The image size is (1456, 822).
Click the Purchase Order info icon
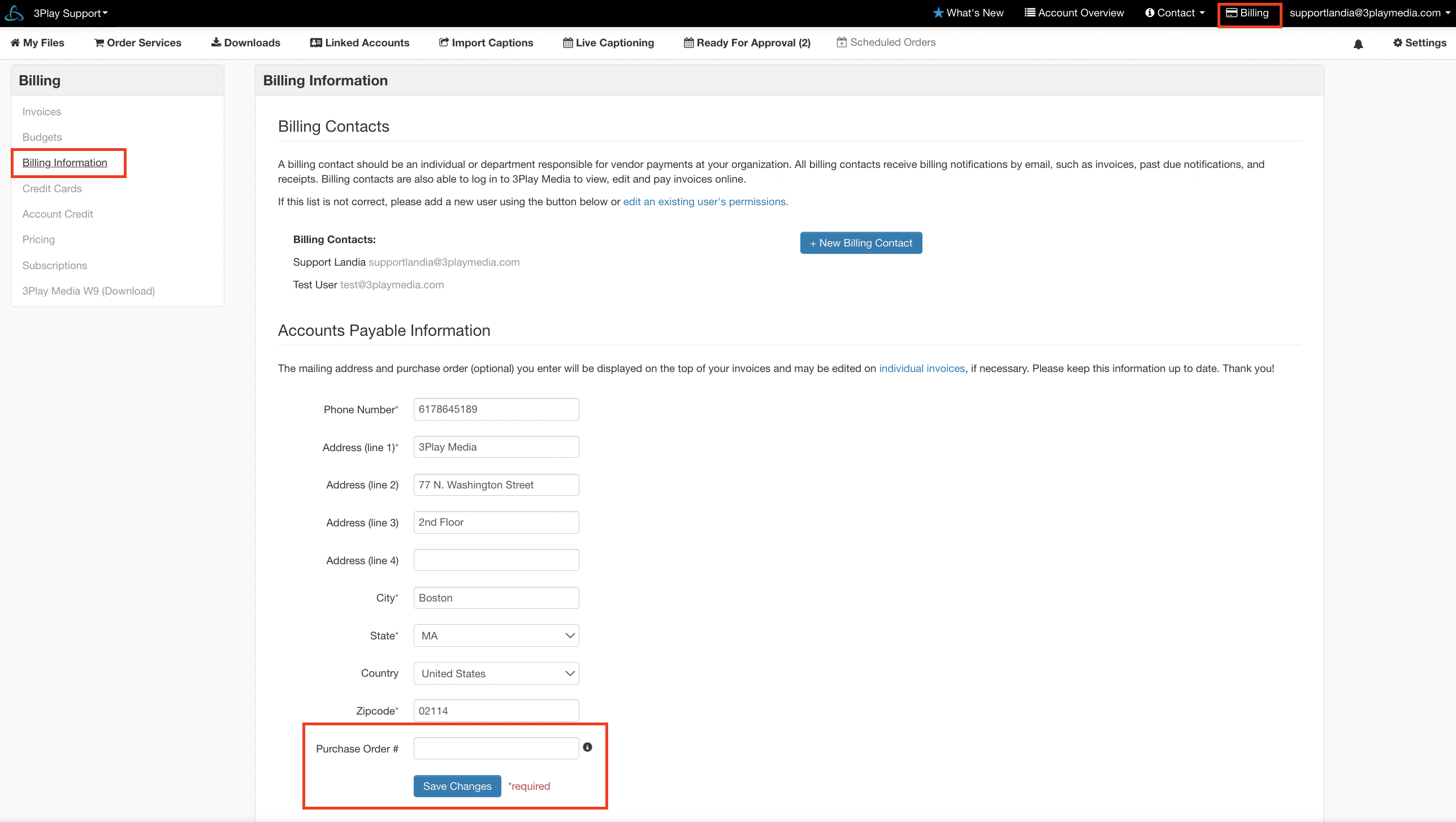tap(588, 747)
